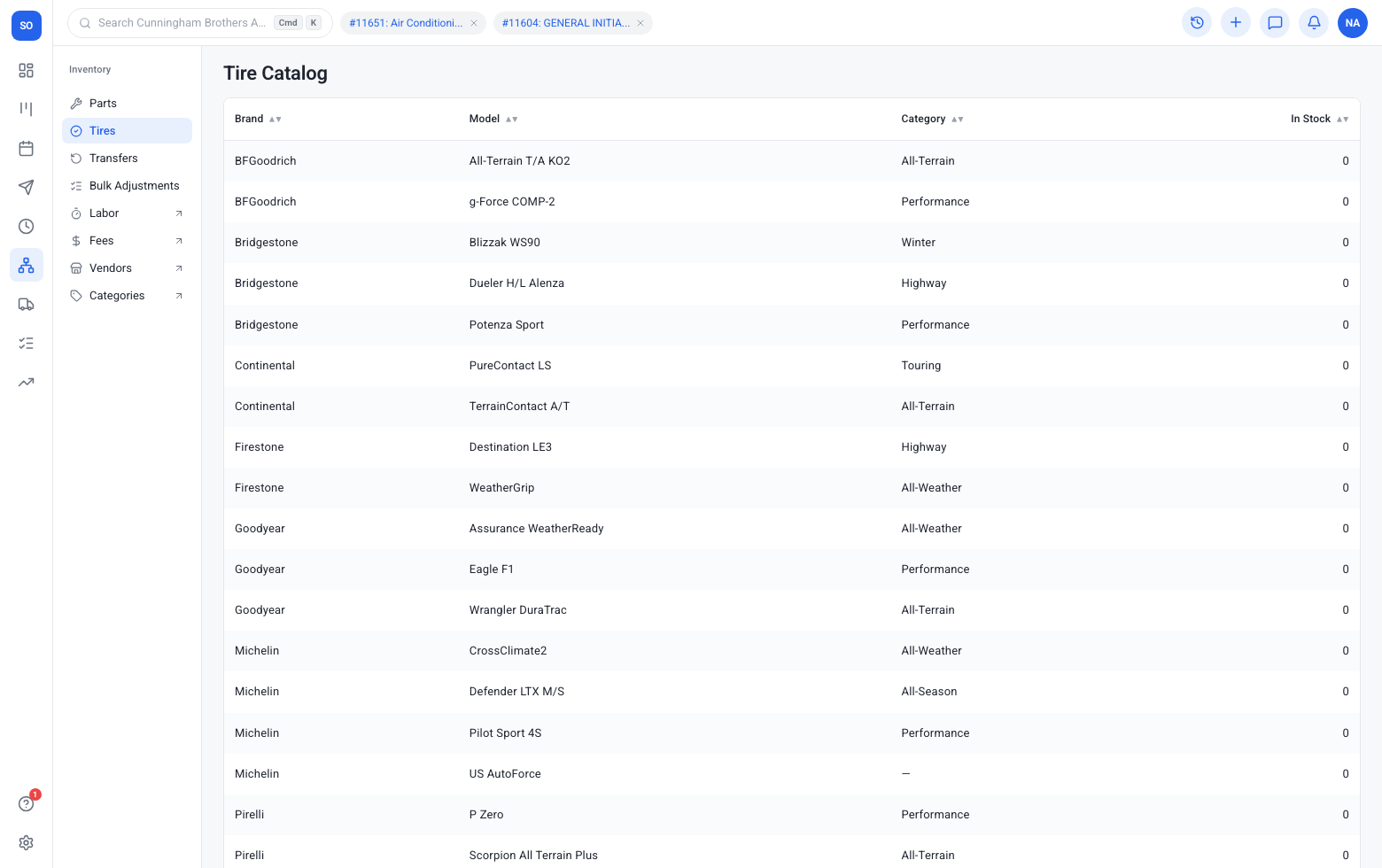Select the CrossClimate2 row
The width and height of the screenshot is (1382, 868).
791,650
